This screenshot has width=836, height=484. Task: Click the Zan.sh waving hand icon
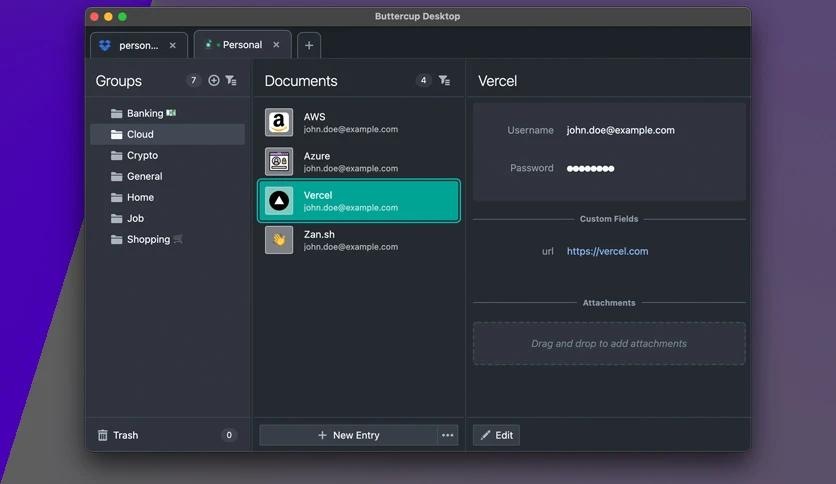tap(279, 240)
